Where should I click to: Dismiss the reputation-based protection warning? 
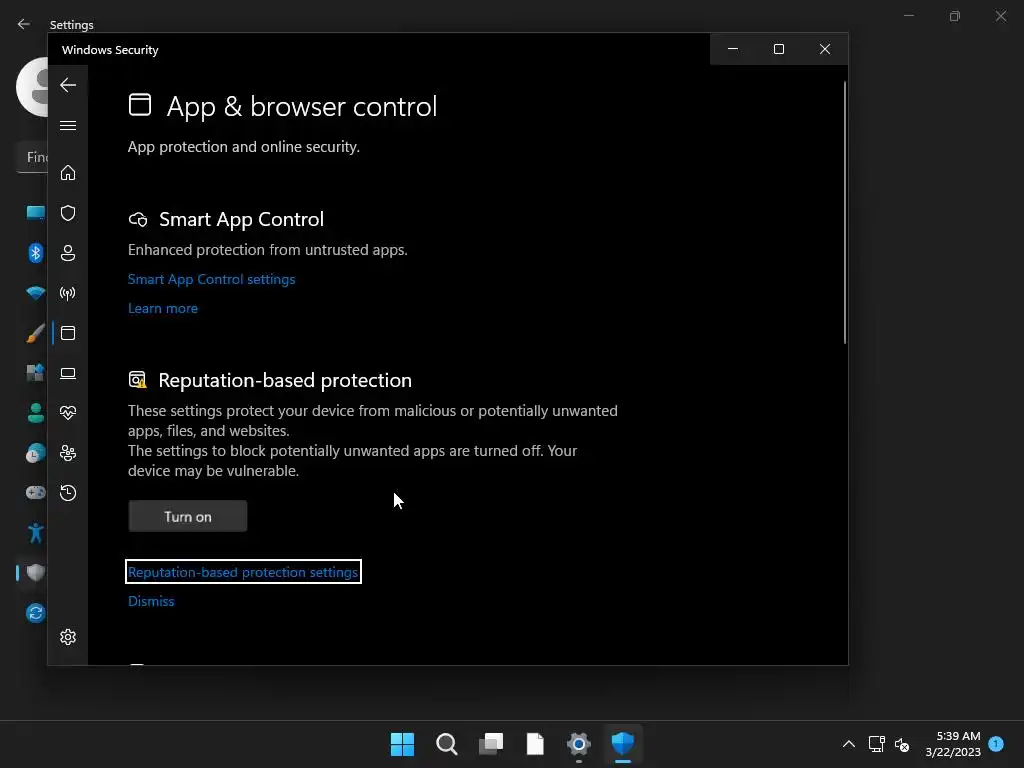click(151, 601)
